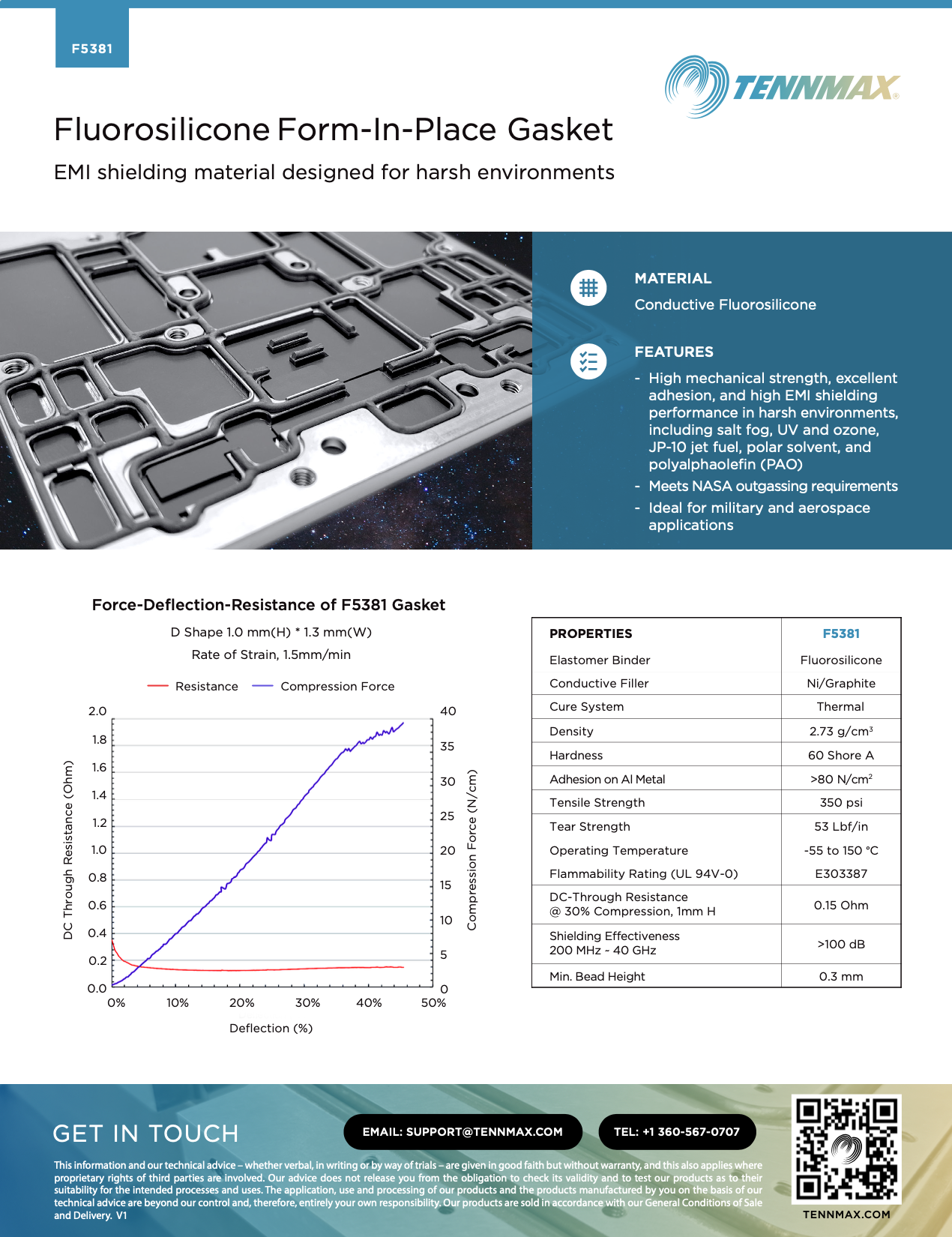The image size is (952, 1237).
Task: Click 'D Shape 1.0 mm(H) * 1.3 mm(W)' text
Action: tap(271, 632)
